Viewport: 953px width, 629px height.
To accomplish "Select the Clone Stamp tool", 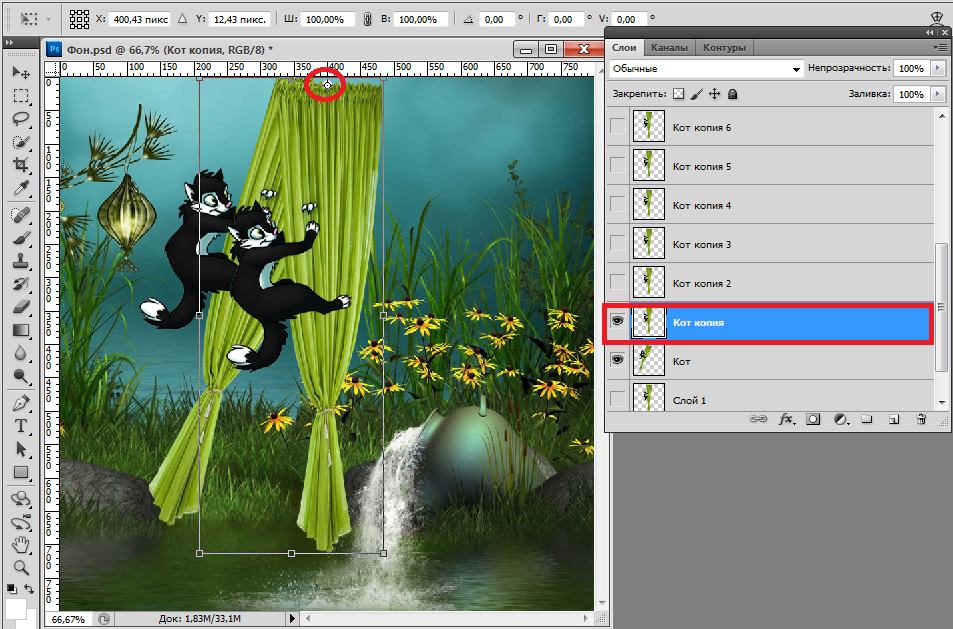I will 21,261.
